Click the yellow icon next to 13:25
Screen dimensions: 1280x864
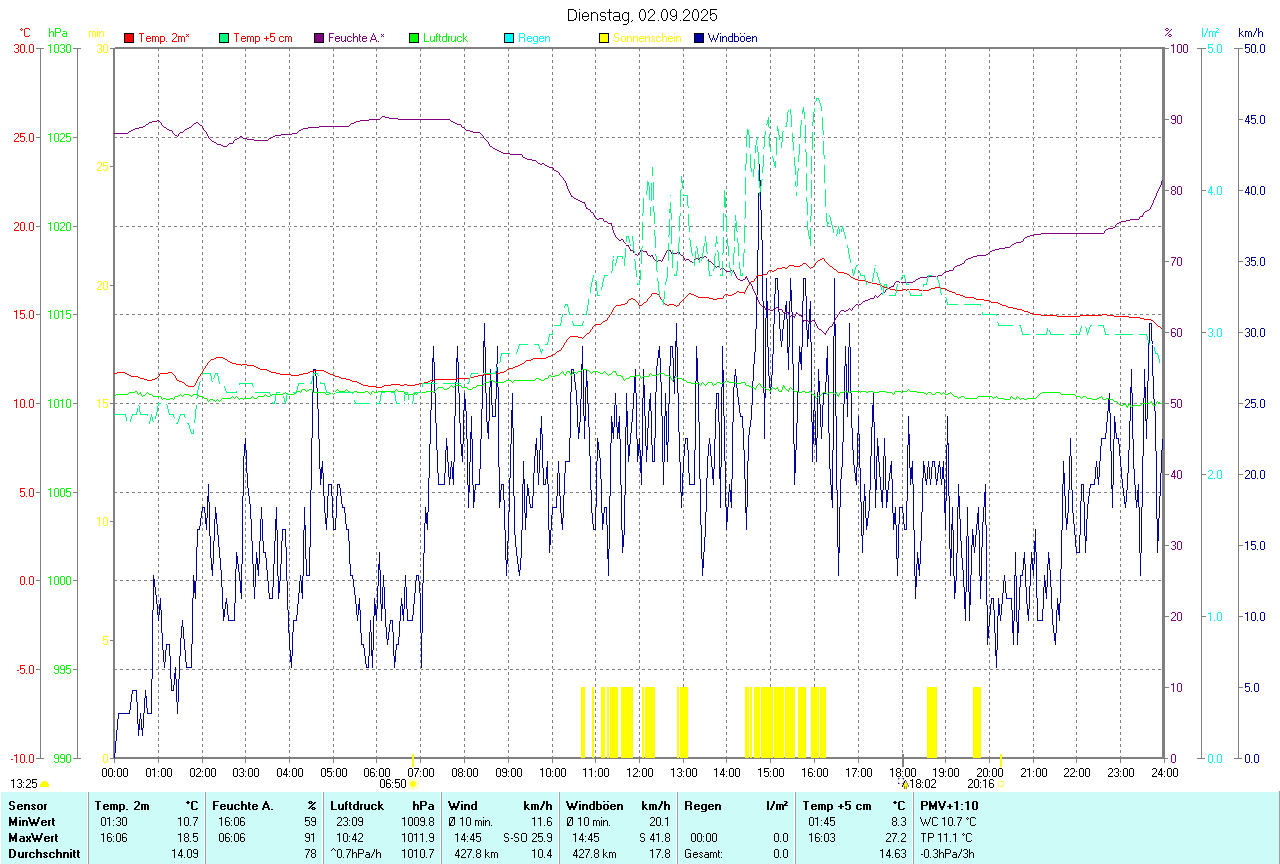pyautogui.click(x=44, y=785)
